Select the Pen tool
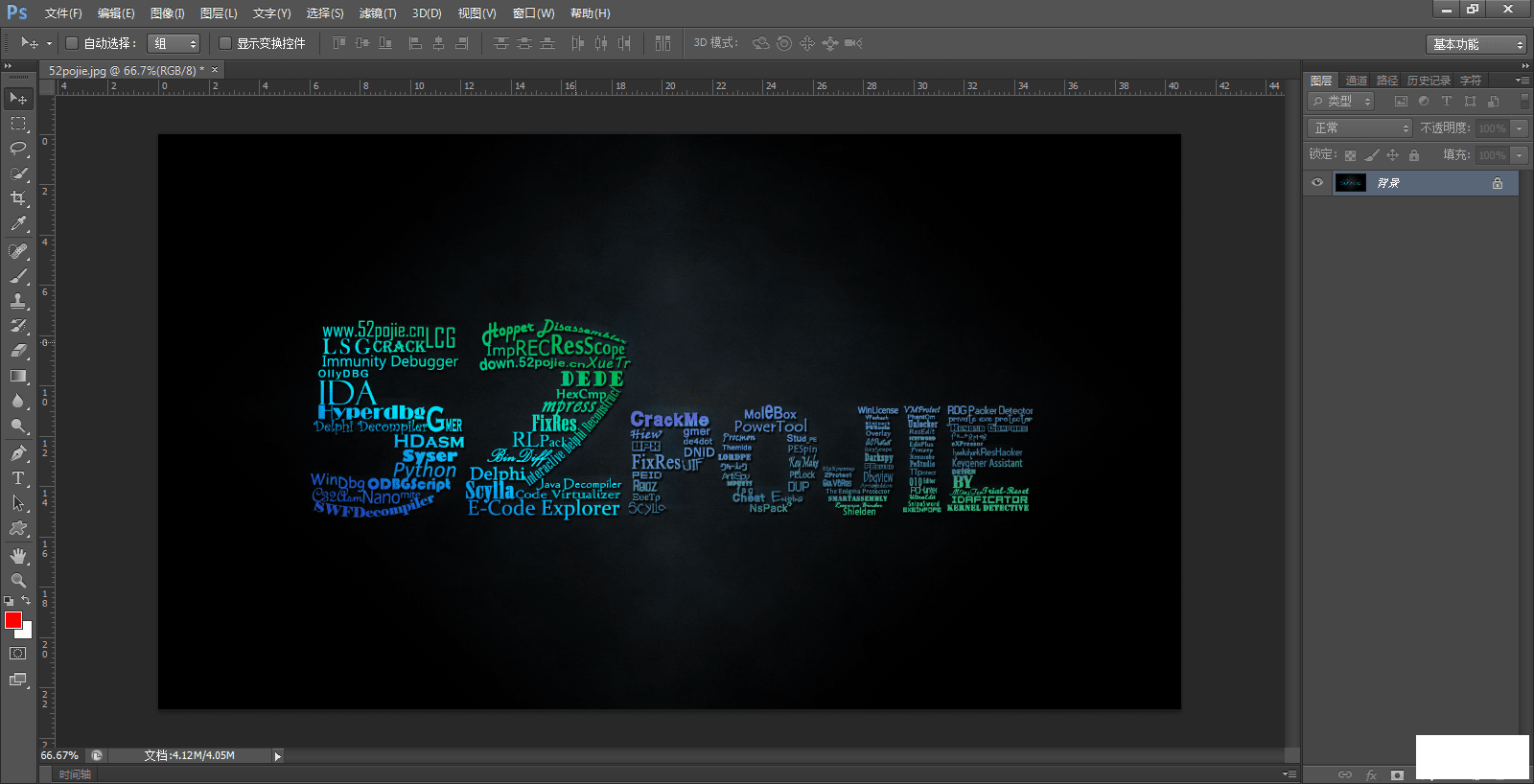Screen dimensions: 1534x784 coord(18,453)
